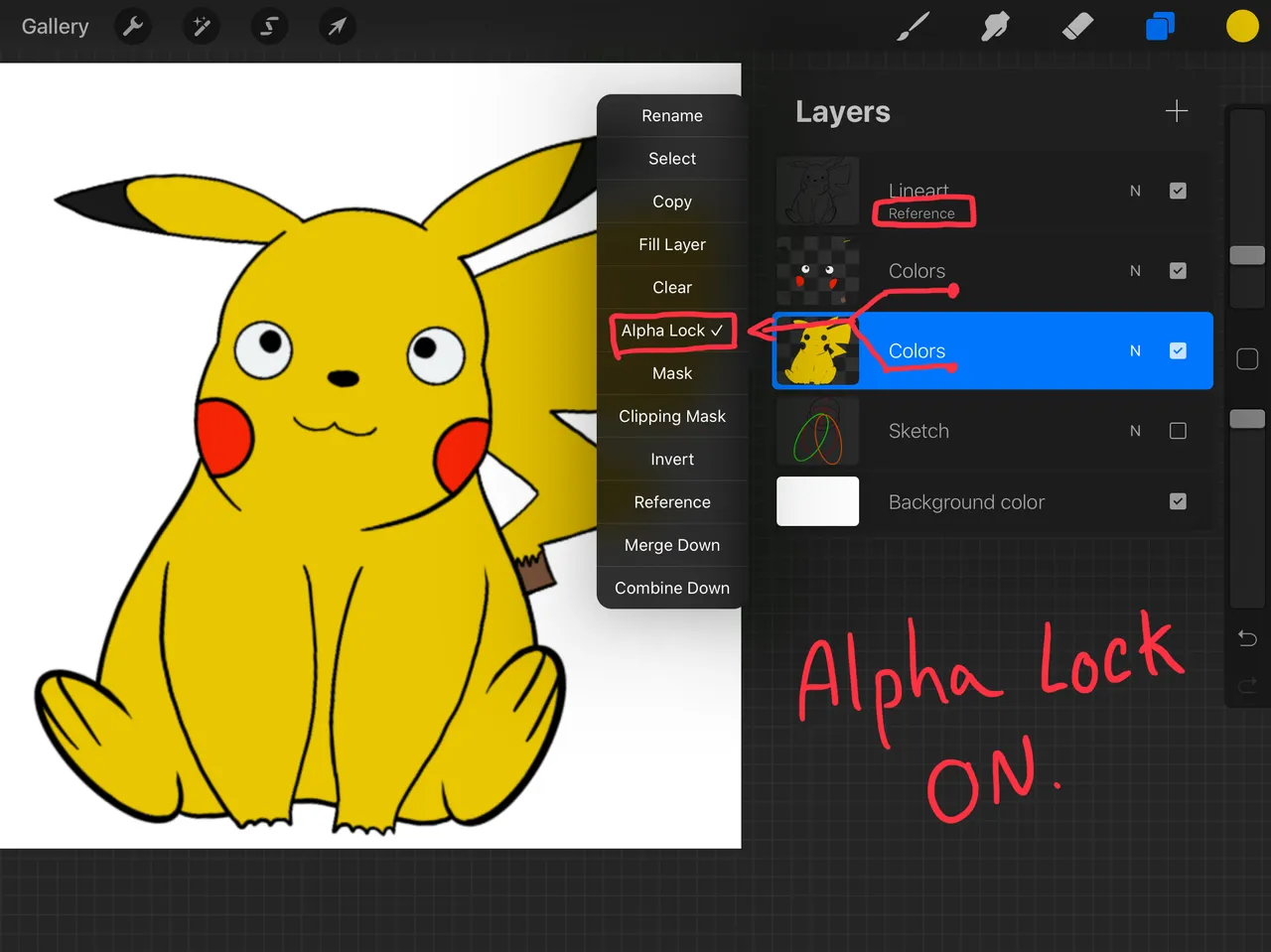The height and width of the screenshot is (952, 1271).
Task: Hide the upper Colors layer
Action: point(1178,271)
